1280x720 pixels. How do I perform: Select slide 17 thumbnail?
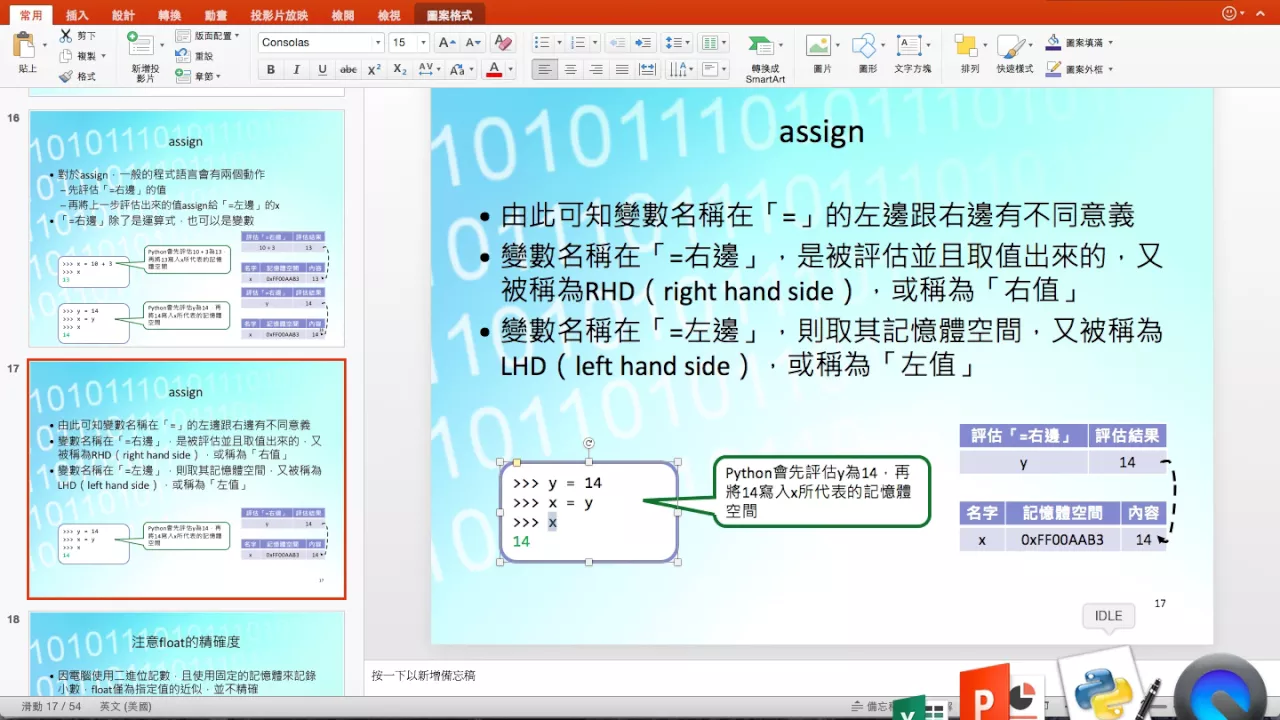coord(187,479)
